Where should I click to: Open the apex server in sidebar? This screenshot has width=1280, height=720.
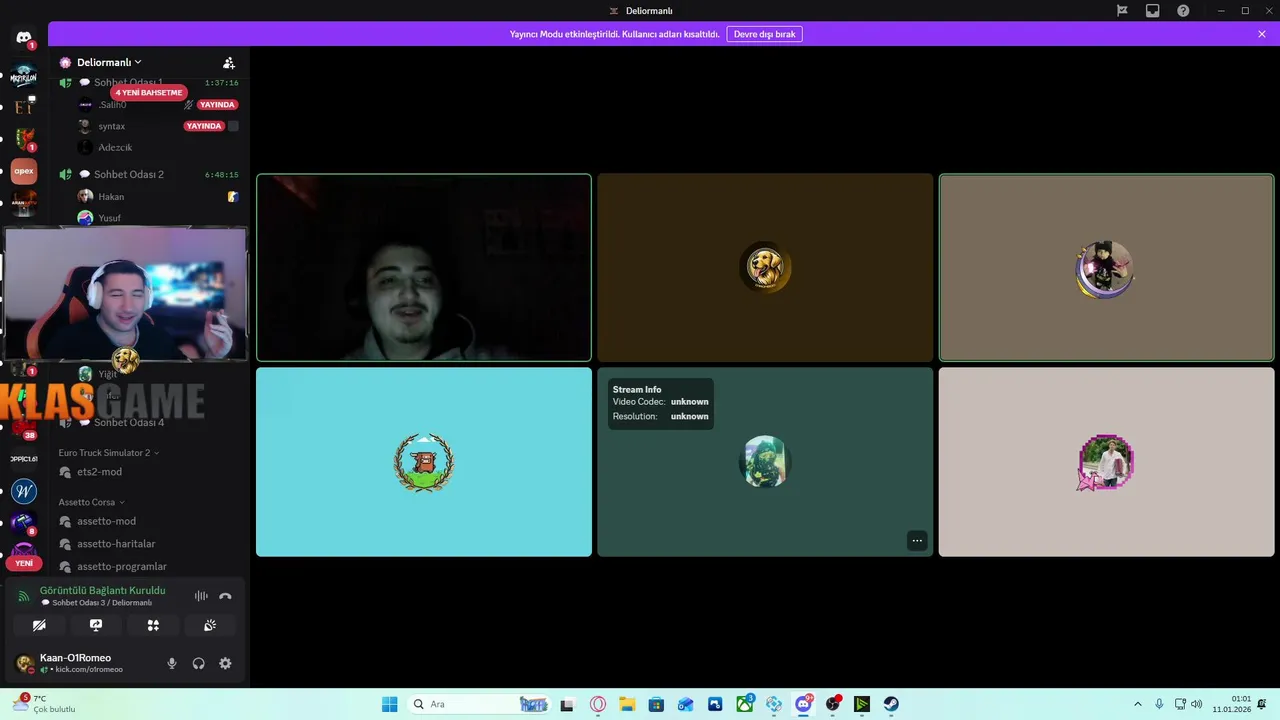(x=24, y=171)
